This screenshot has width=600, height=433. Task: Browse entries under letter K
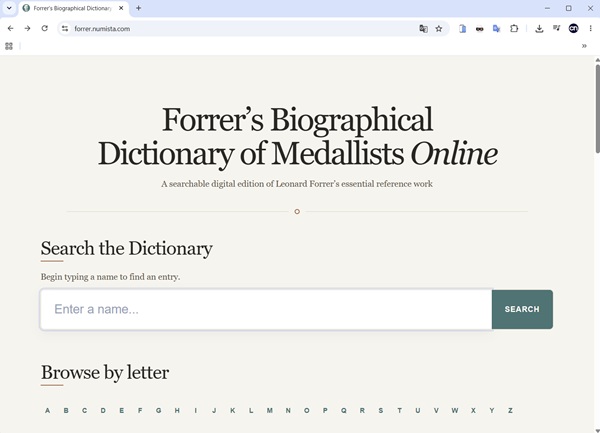click(x=233, y=410)
